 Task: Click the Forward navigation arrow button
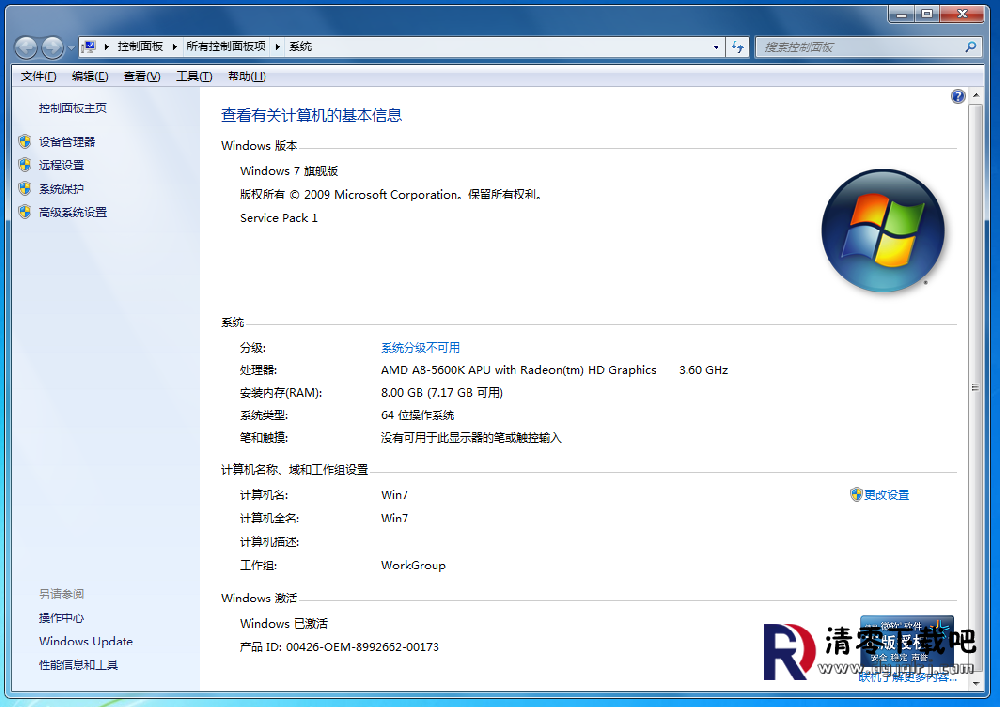(52, 47)
